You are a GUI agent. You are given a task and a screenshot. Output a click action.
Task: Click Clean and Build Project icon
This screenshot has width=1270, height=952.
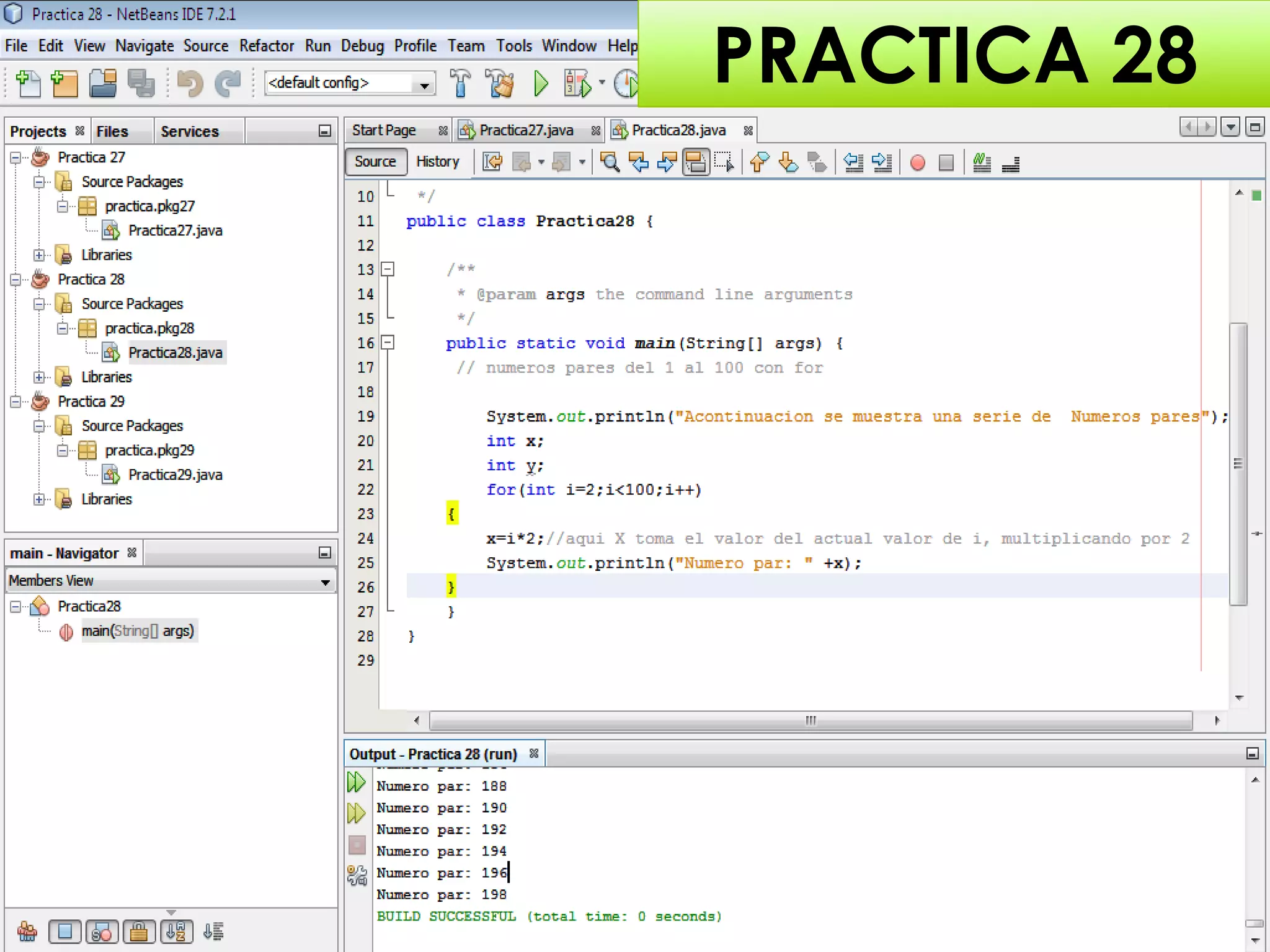(500, 84)
